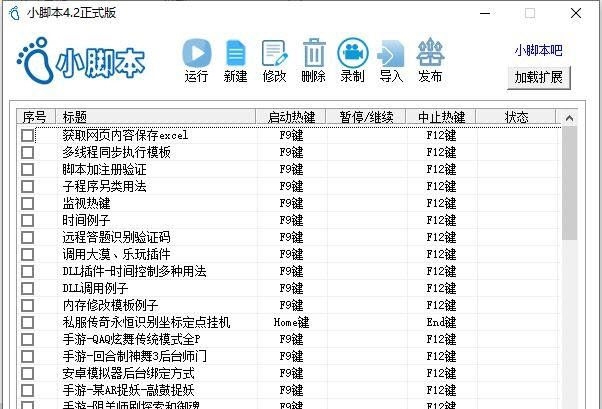The width and height of the screenshot is (602, 409).
Task: Click the 发布 (Publish) icon
Action: click(430, 52)
